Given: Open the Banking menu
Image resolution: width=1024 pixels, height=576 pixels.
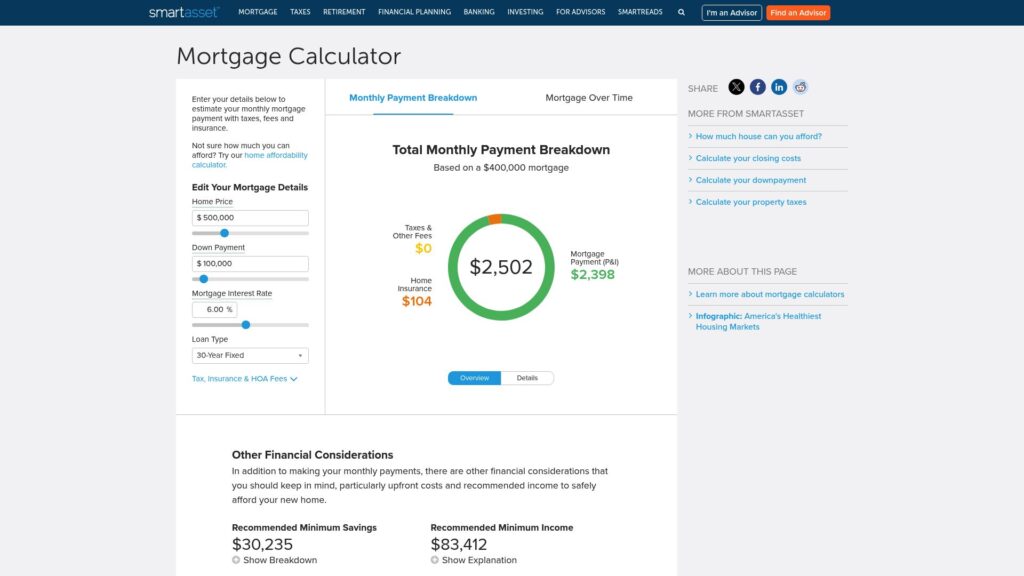Looking at the screenshot, I should 479,12.
